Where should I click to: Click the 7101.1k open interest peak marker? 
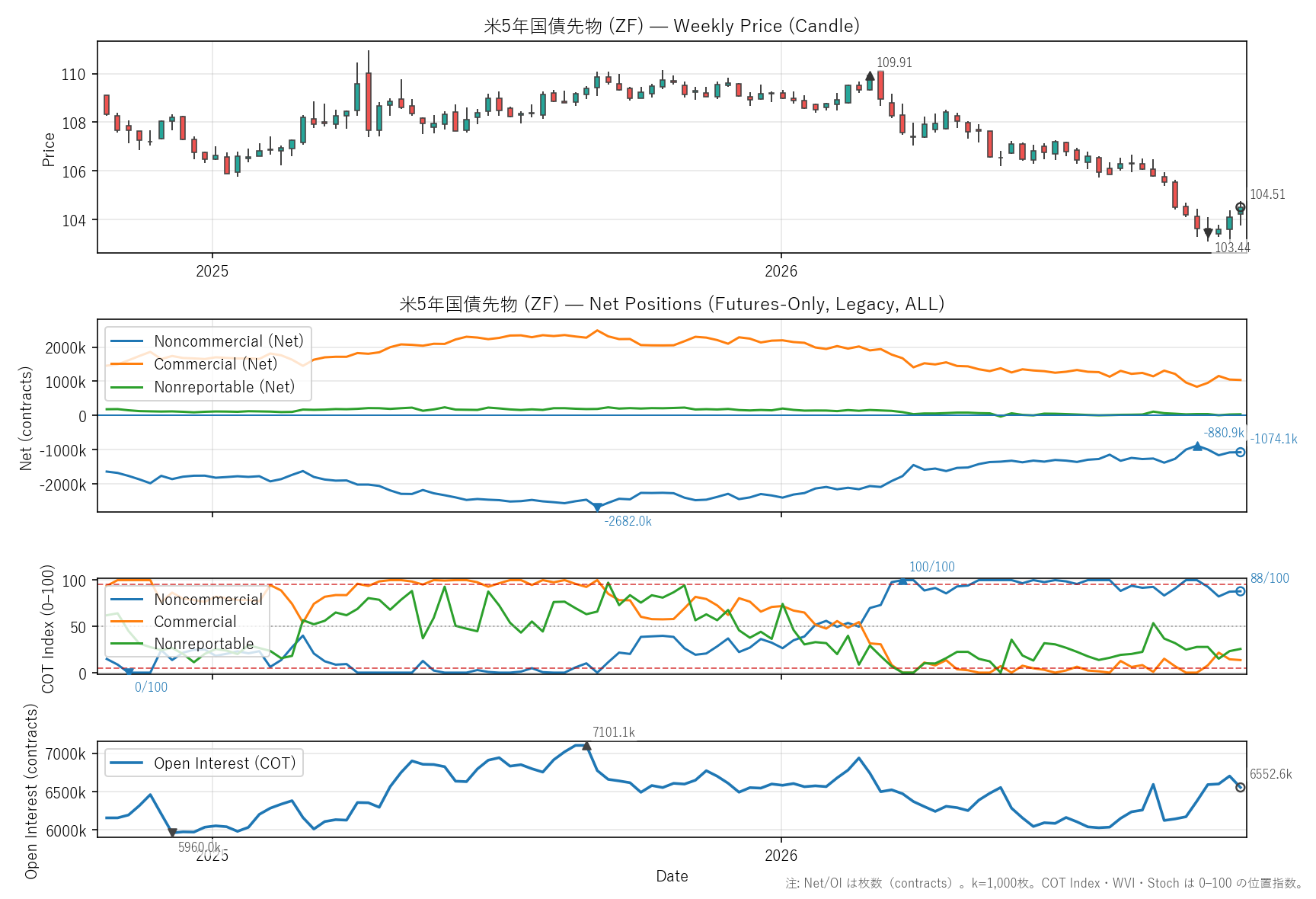tap(586, 746)
